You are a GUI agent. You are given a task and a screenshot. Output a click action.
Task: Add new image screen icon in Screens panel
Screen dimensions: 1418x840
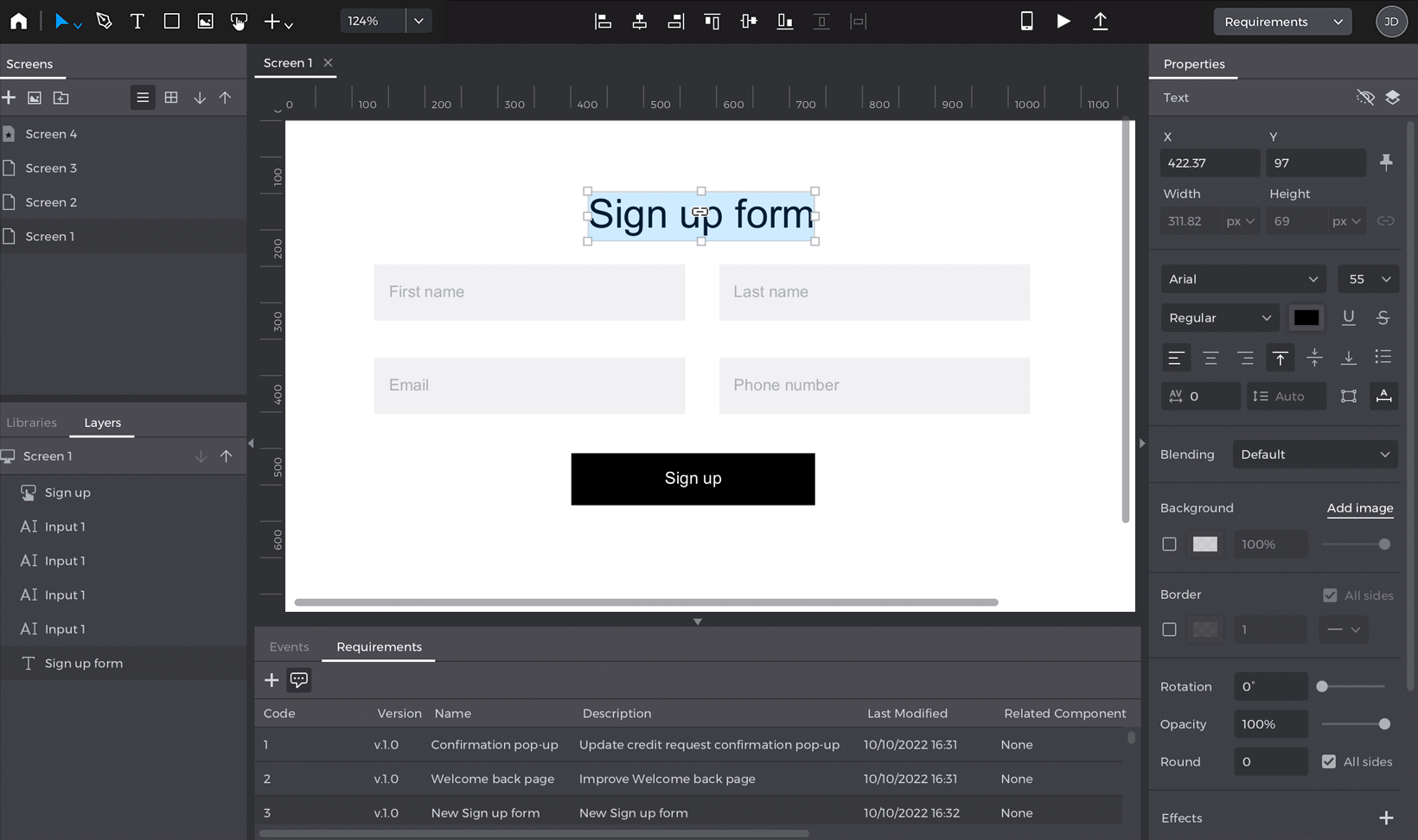[35, 98]
